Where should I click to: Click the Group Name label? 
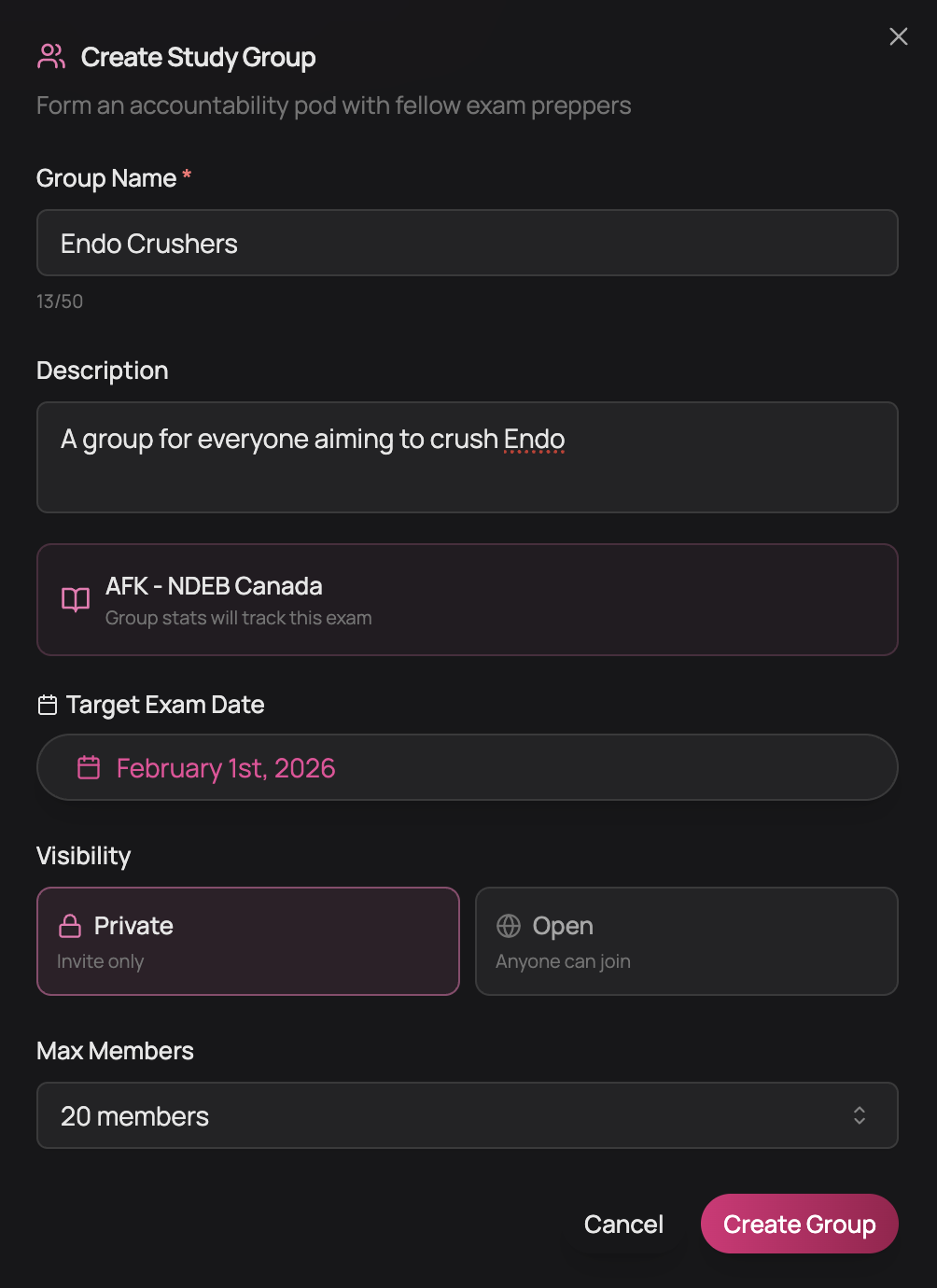105,178
